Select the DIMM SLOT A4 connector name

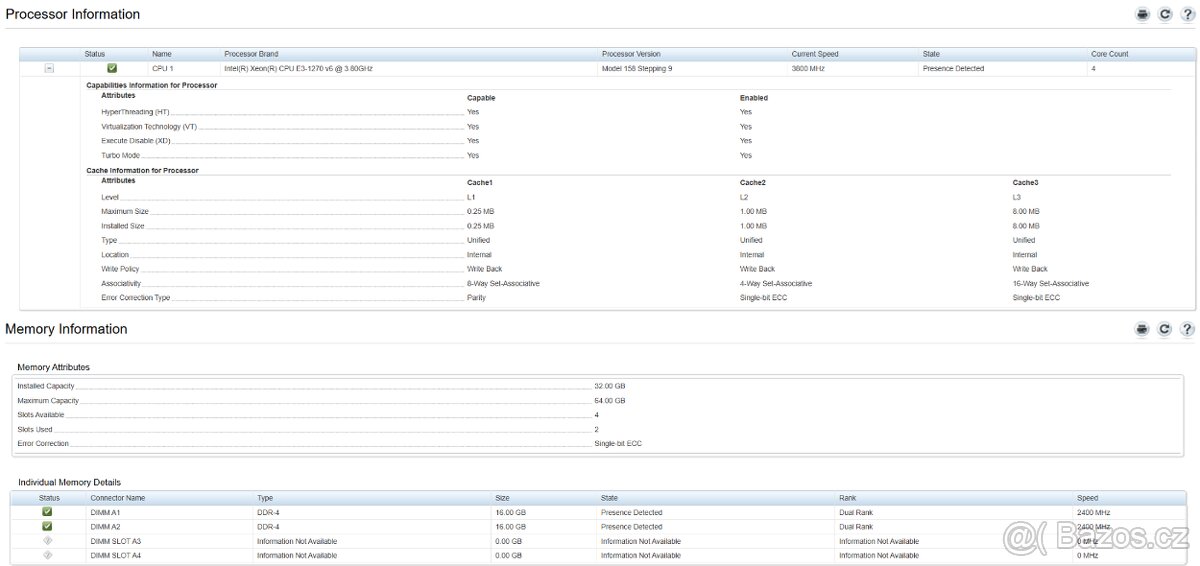[116, 554]
